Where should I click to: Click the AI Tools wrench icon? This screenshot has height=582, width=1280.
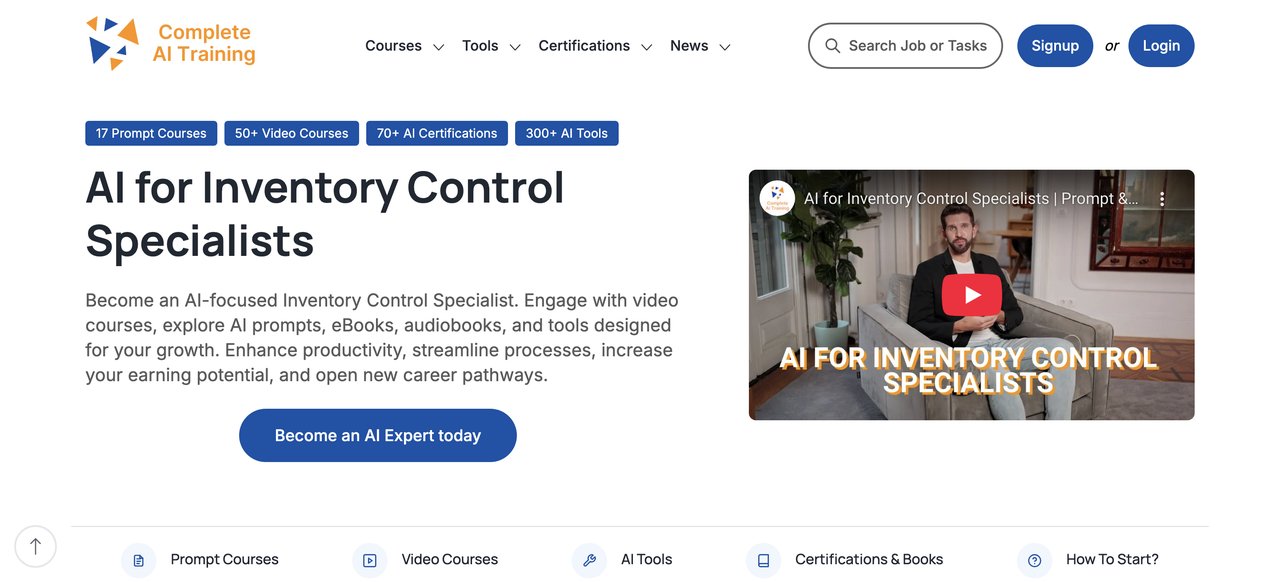[x=589, y=560]
